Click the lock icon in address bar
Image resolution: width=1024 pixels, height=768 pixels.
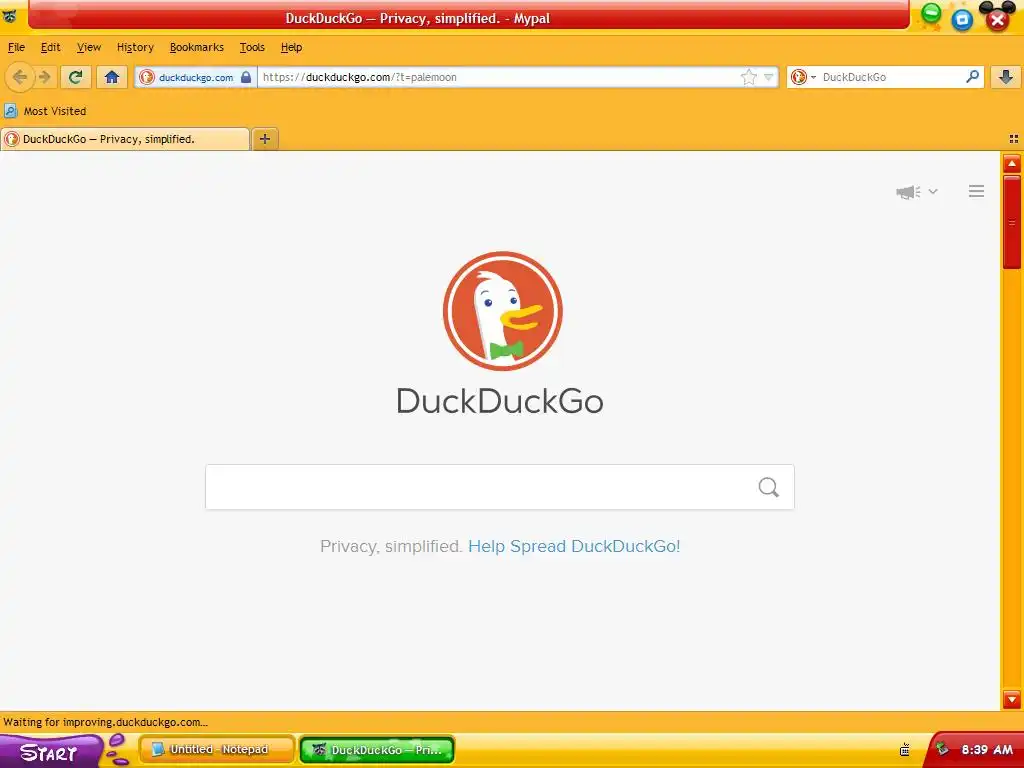pos(246,77)
